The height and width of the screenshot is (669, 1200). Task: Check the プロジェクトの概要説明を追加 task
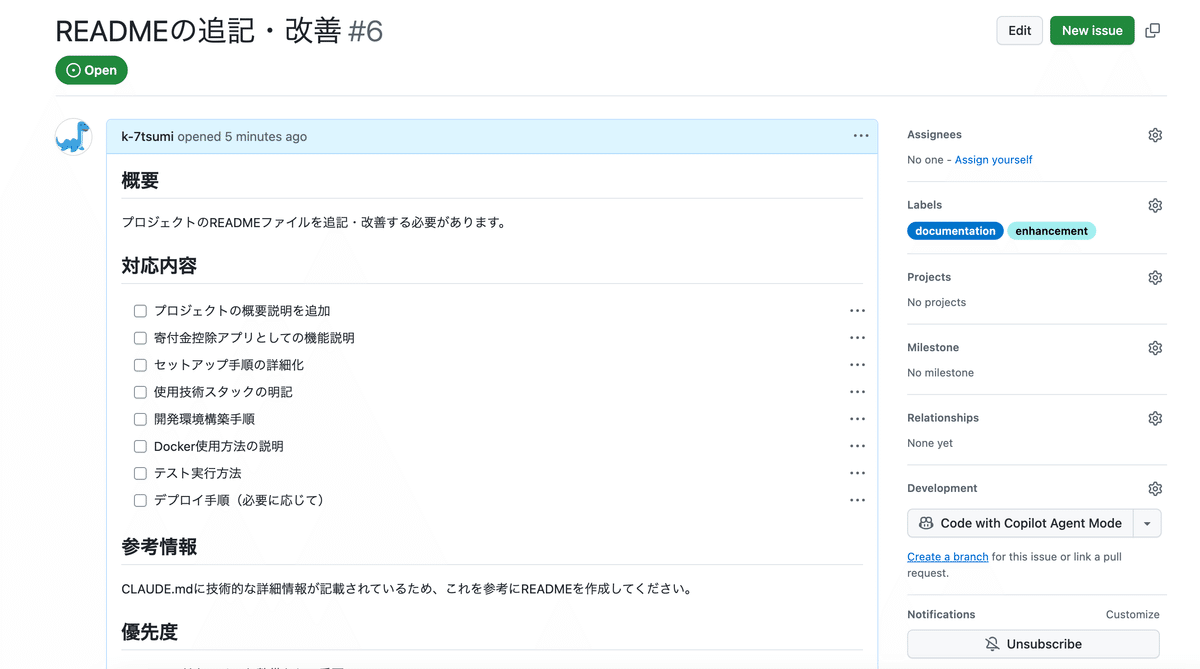[140, 310]
